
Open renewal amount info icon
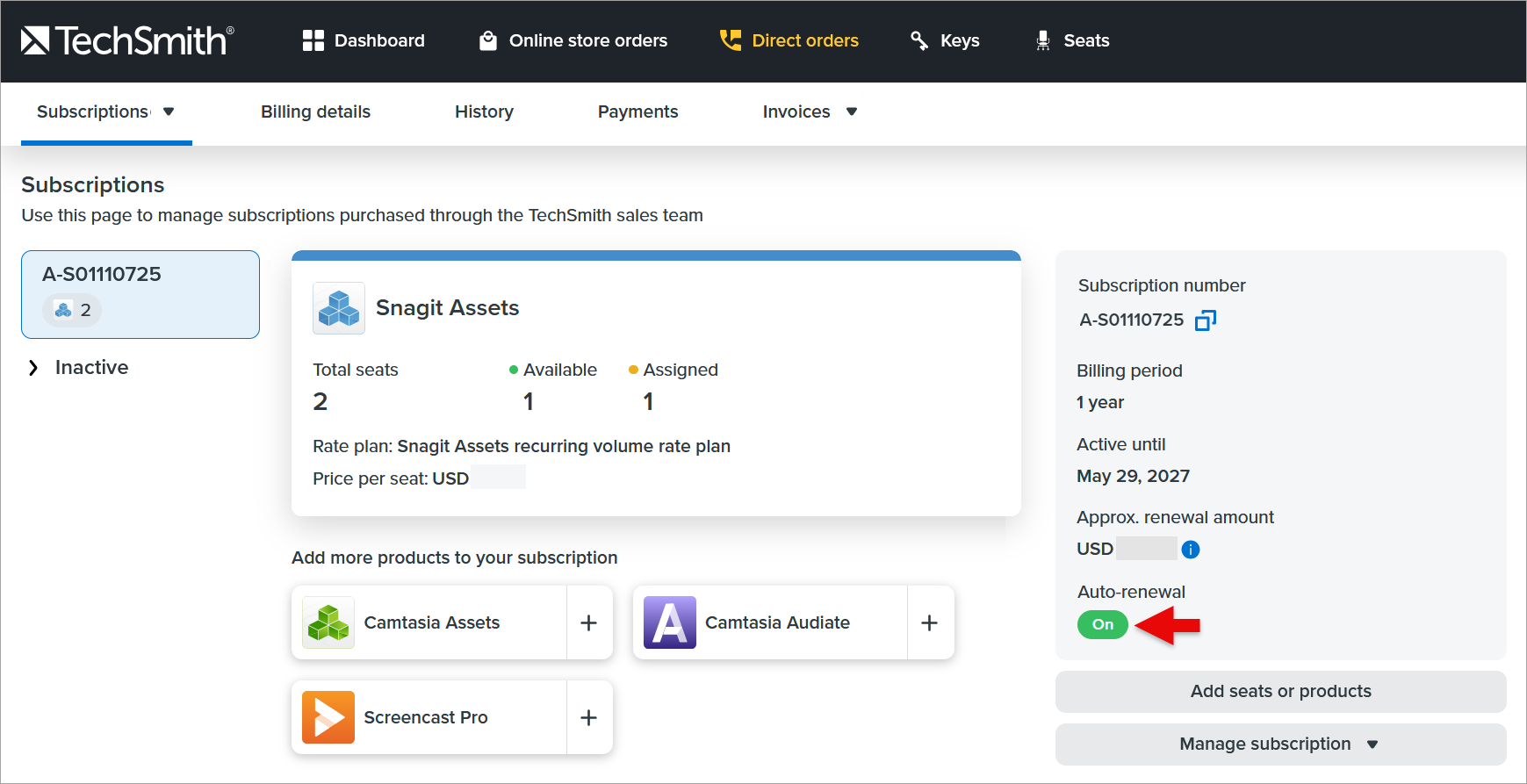pyautogui.click(x=1191, y=550)
